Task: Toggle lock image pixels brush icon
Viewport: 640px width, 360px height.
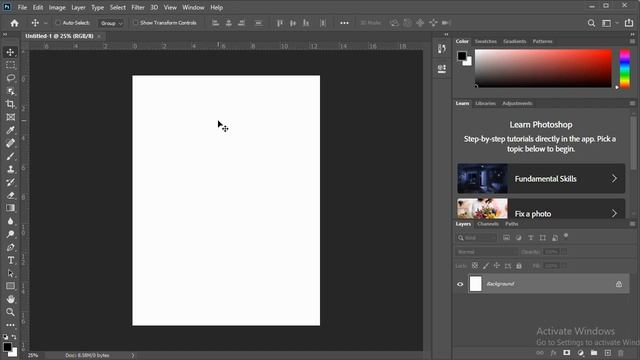Action: point(486,266)
